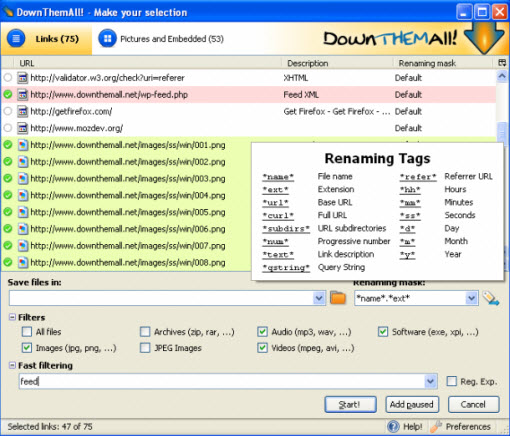Click the Start! button
510x436 pixels.
[350, 404]
